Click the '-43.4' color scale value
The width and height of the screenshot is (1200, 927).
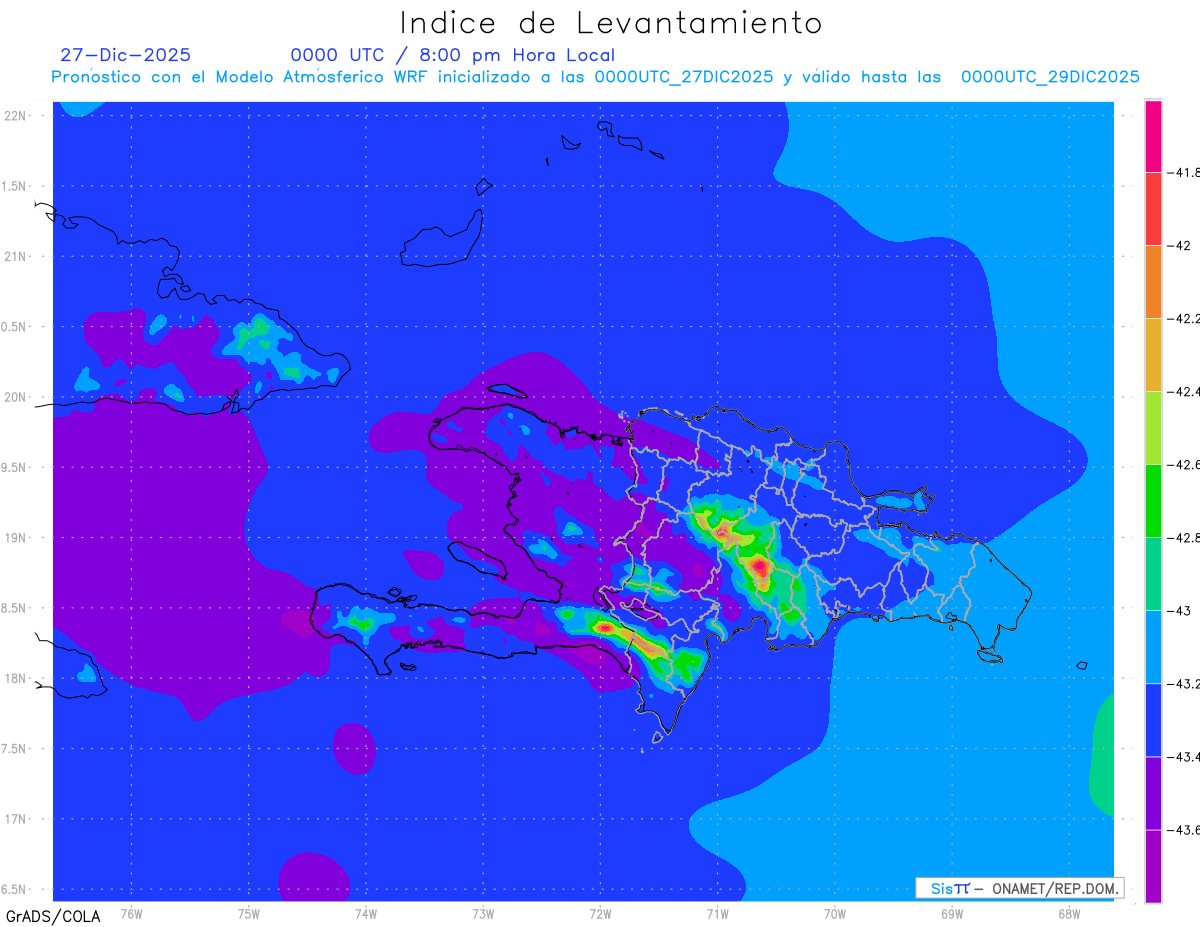1186,756
